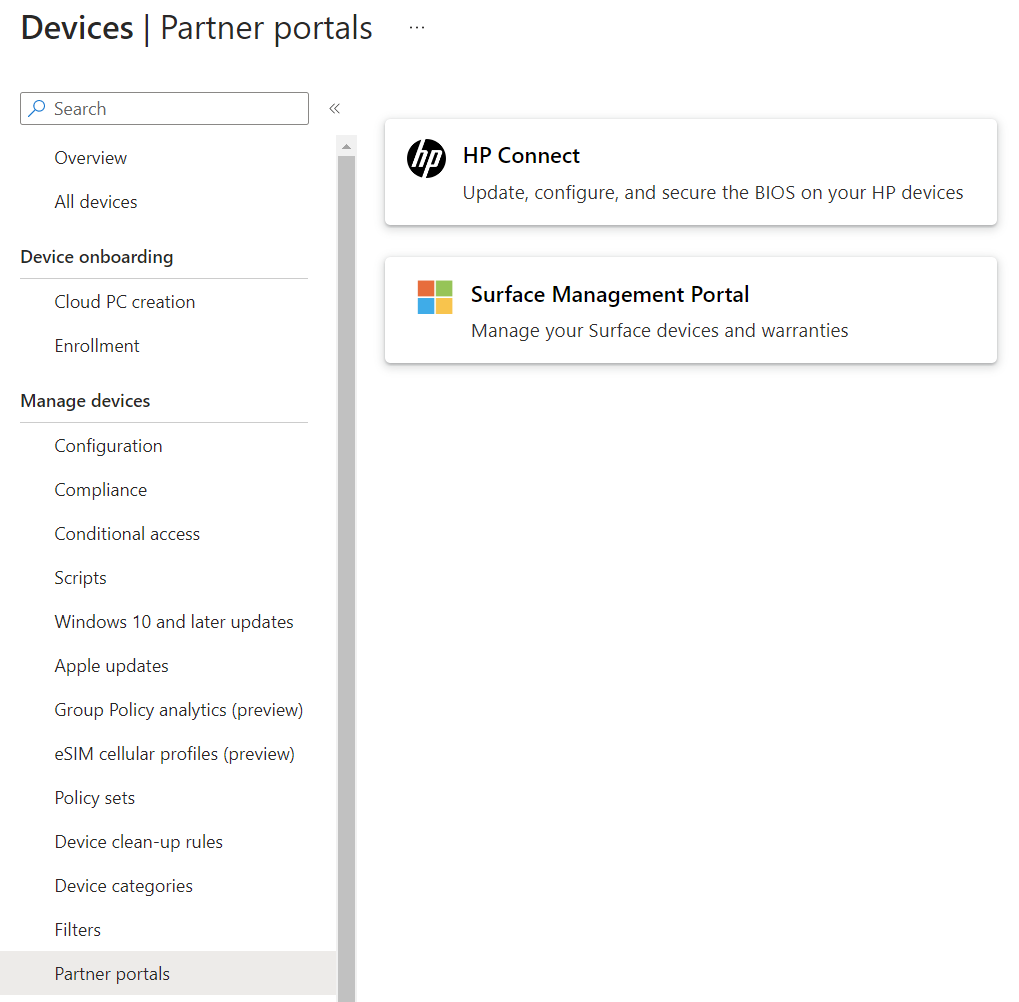1019x1002 pixels.
Task: Select the Partner portals menu item
Action: click(x=168, y=973)
